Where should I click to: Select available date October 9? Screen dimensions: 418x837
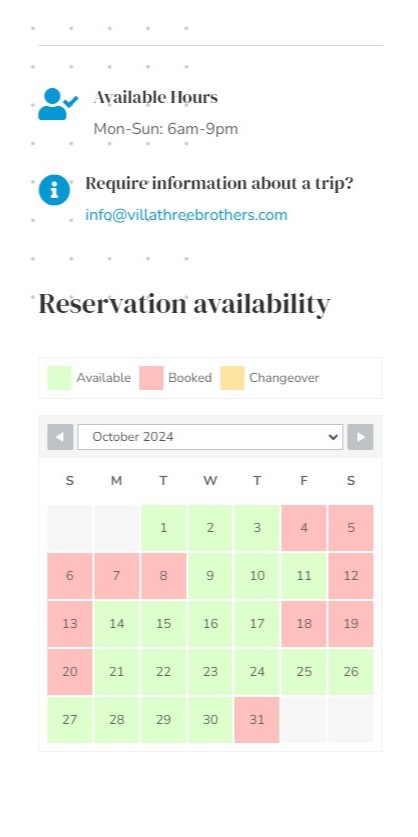tap(210, 576)
